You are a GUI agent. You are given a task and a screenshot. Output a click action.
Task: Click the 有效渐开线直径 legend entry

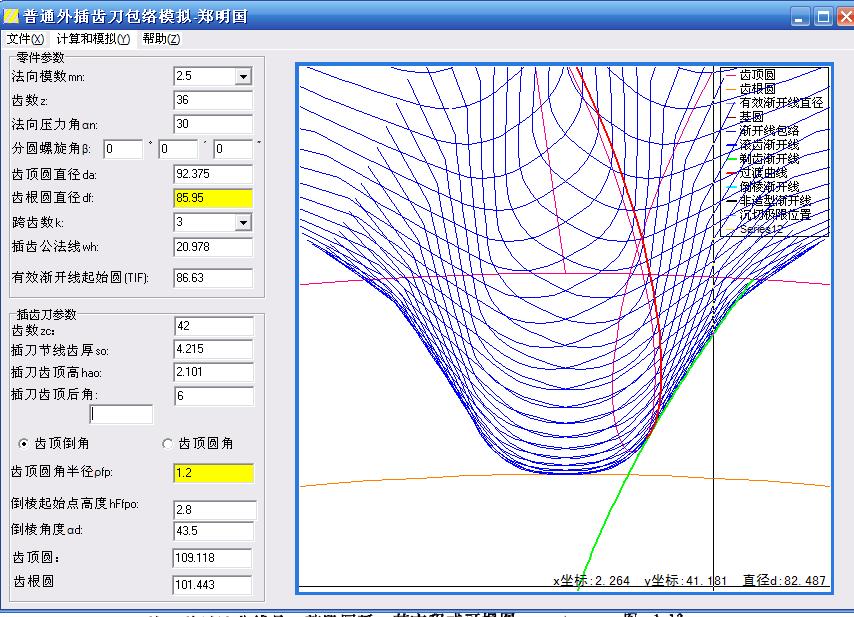775,102
